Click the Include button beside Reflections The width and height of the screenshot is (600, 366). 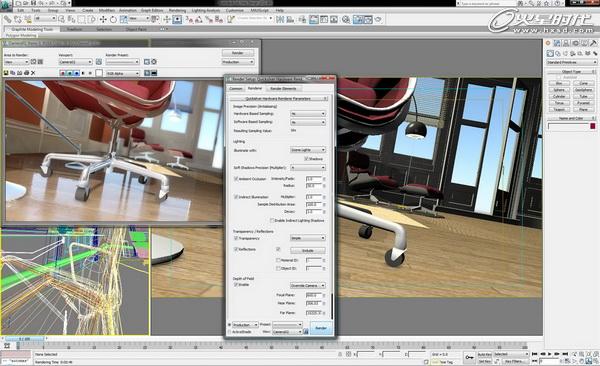(x=308, y=250)
